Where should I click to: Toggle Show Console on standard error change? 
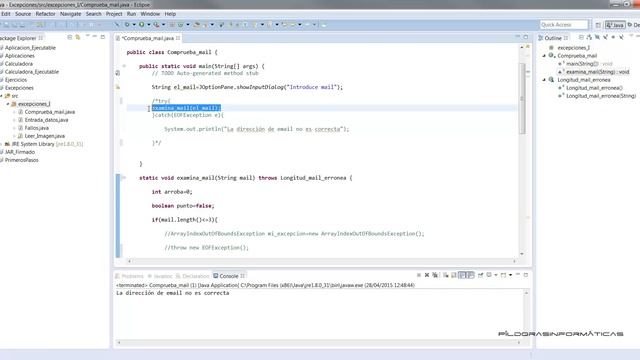[471, 275]
